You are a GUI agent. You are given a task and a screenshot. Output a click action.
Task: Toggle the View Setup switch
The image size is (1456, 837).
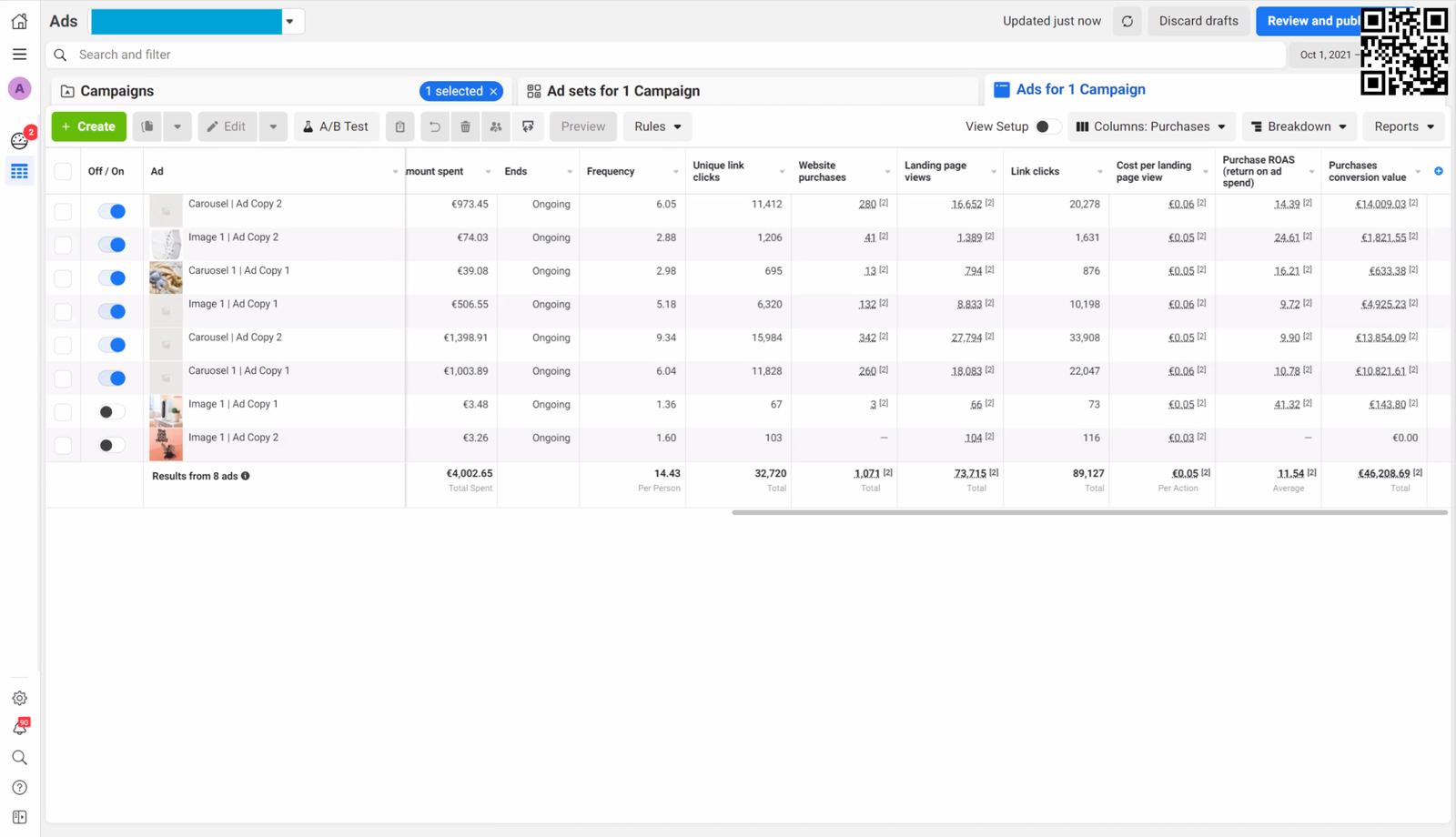click(x=1046, y=126)
